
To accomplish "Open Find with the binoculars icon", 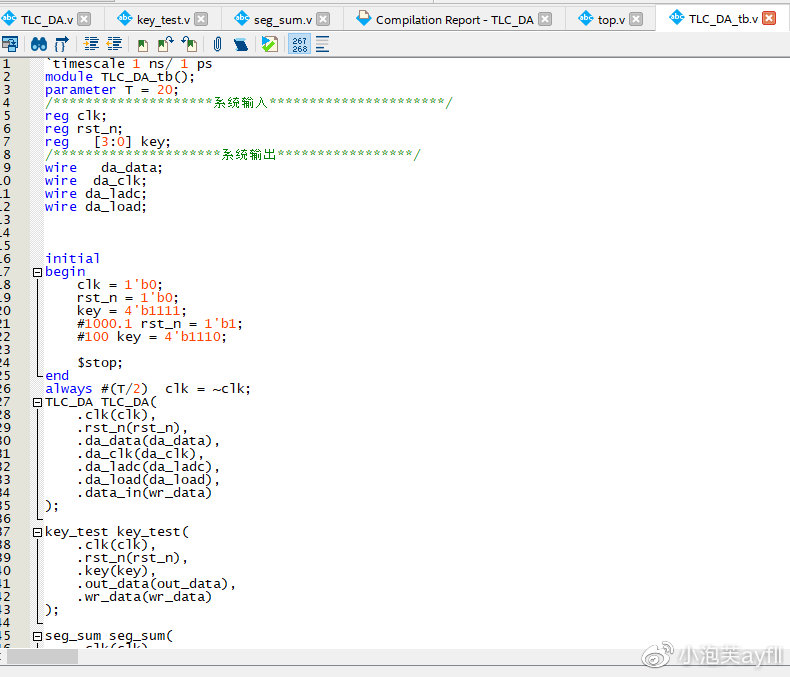I will pyautogui.click(x=39, y=44).
